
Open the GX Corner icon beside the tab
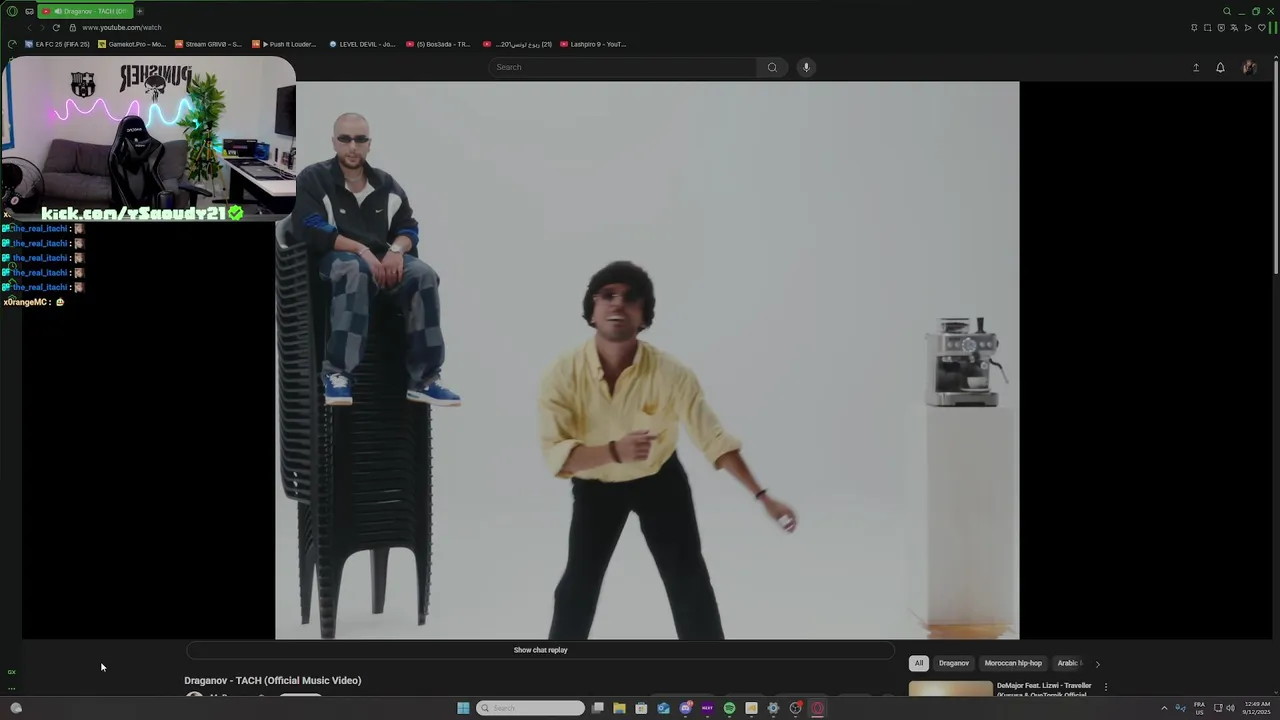(x=29, y=11)
